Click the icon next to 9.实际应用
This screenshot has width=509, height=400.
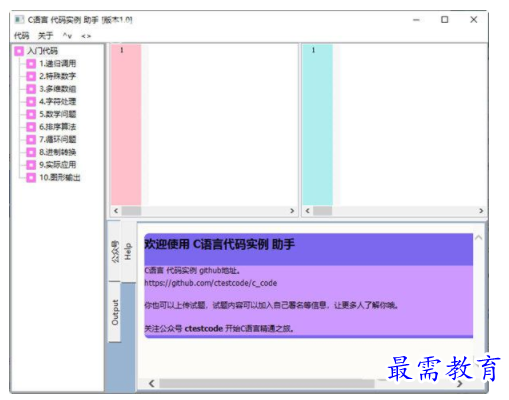tap(31, 165)
